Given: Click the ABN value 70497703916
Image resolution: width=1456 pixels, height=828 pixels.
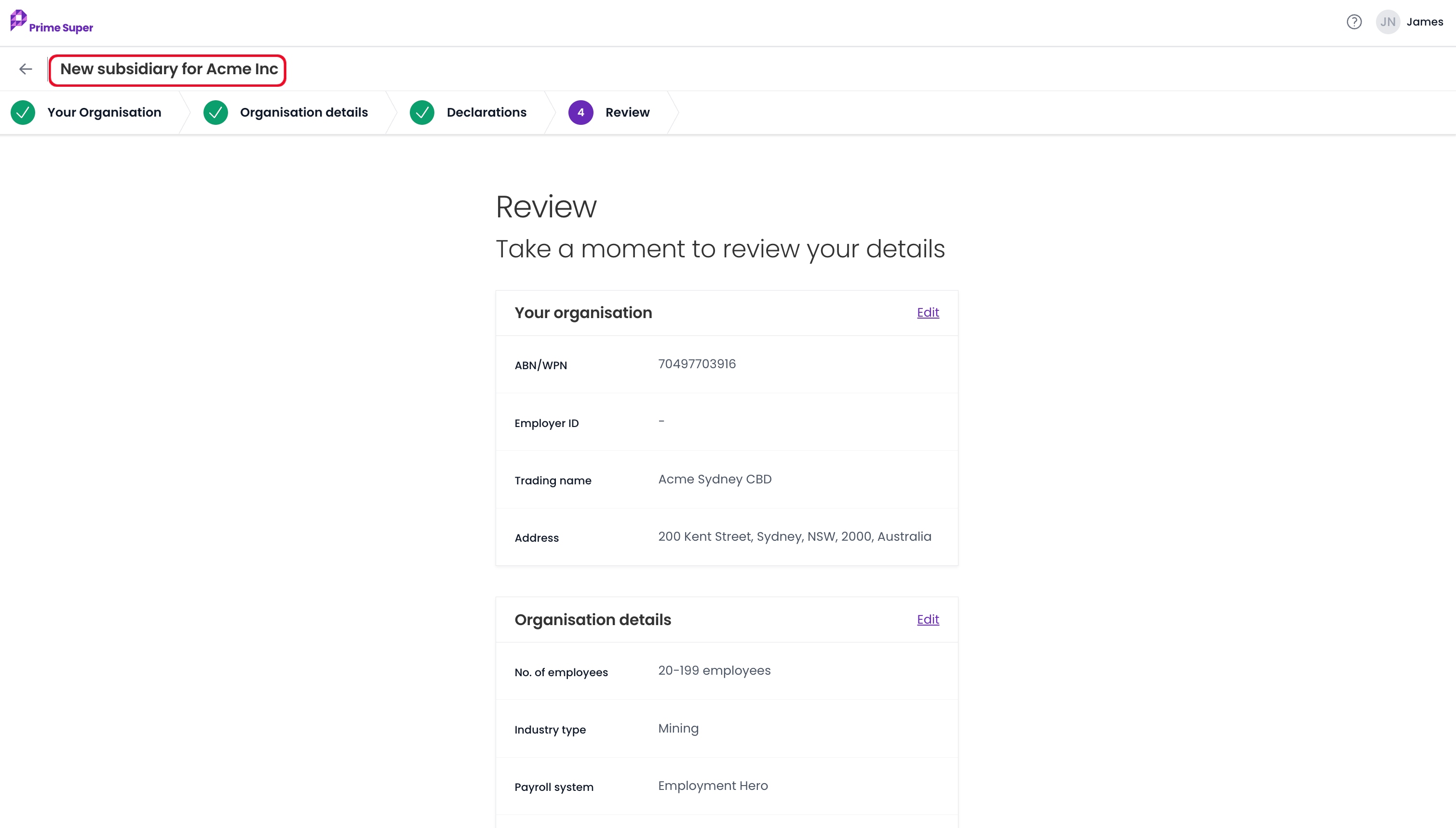Looking at the screenshot, I should [697, 364].
